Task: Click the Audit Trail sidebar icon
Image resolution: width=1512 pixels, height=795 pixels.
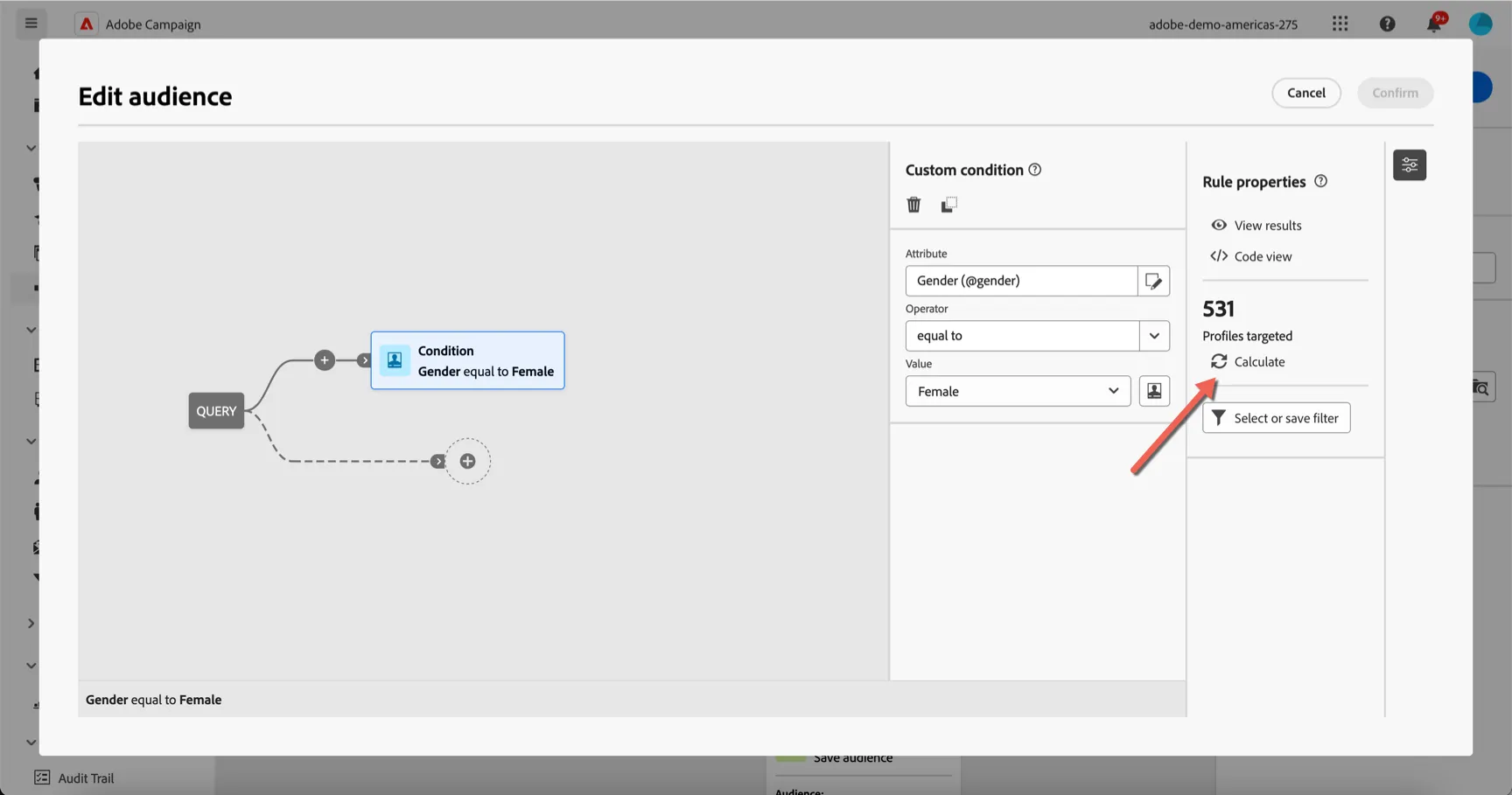Action: coord(41,778)
